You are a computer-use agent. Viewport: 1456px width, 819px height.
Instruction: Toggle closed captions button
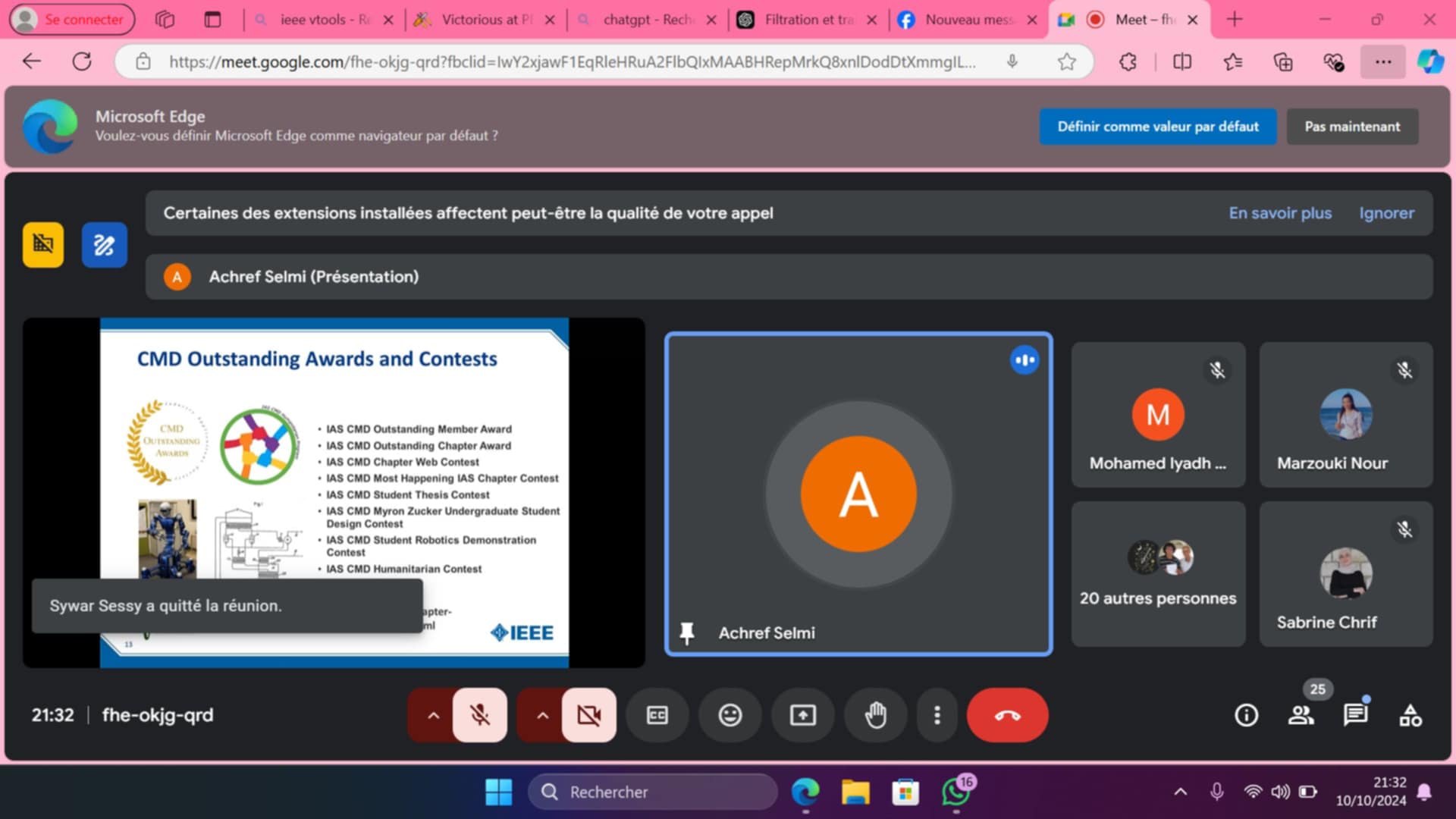coord(657,715)
